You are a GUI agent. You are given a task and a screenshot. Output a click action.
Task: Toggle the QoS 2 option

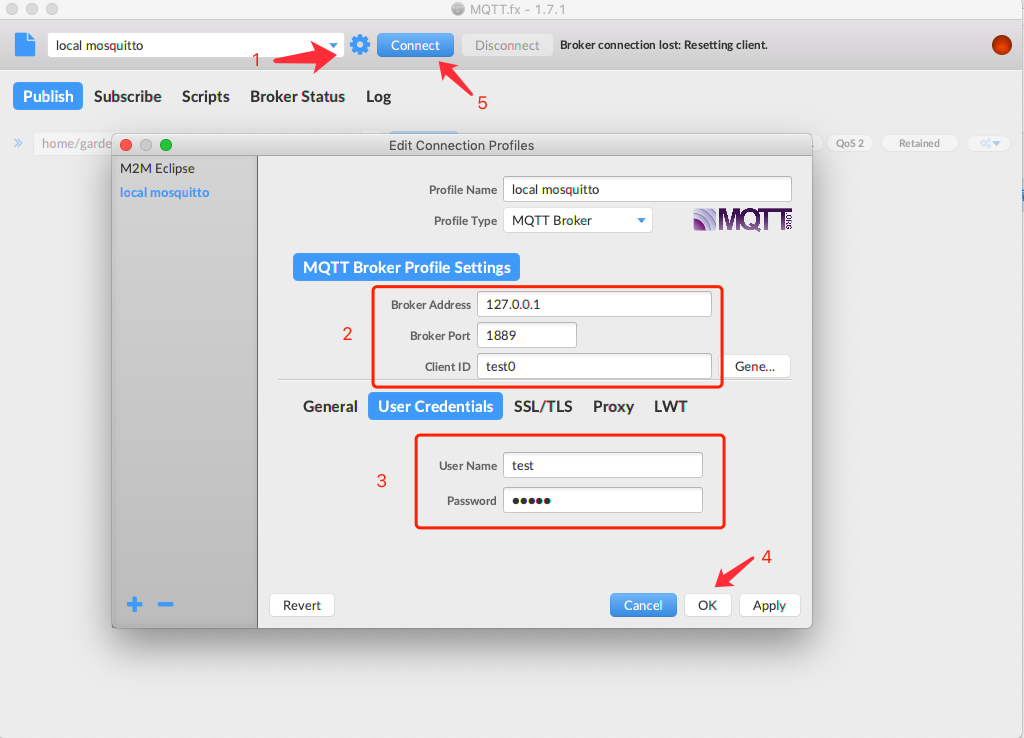click(x=849, y=142)
